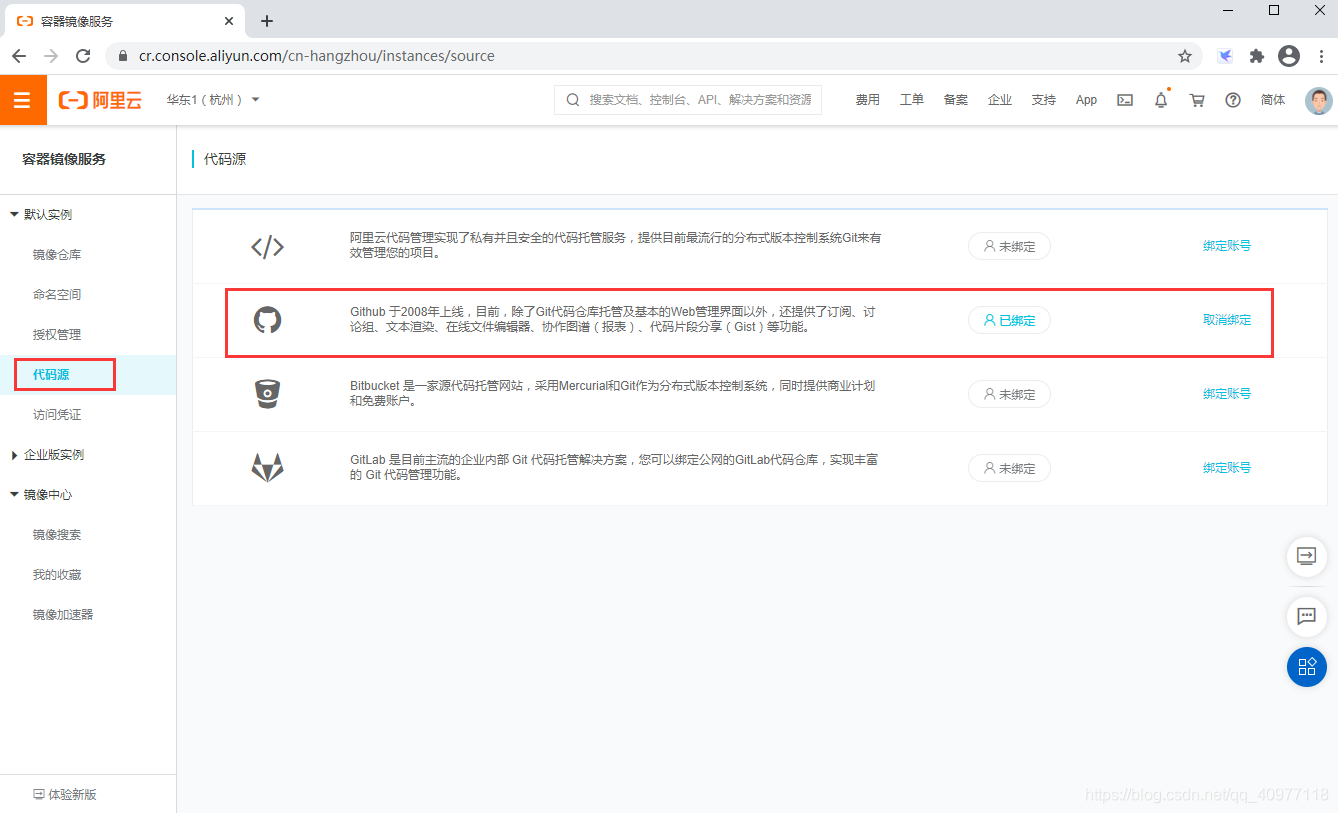Click the Bitbucket bucket icon

[267, 394]
